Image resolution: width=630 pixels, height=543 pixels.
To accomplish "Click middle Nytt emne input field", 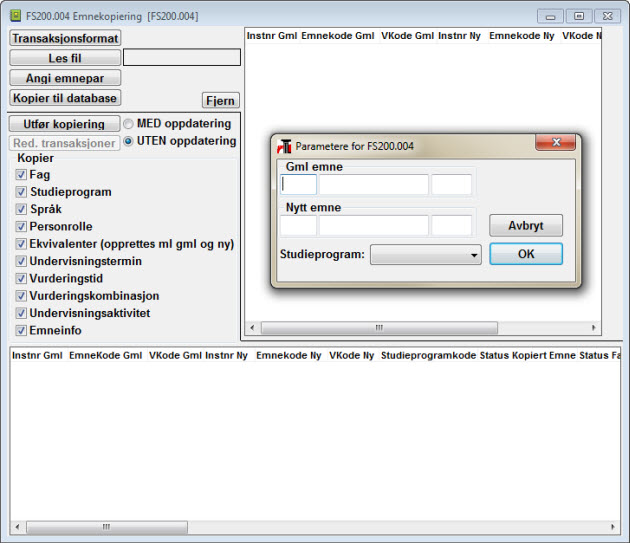I will 374,225.
